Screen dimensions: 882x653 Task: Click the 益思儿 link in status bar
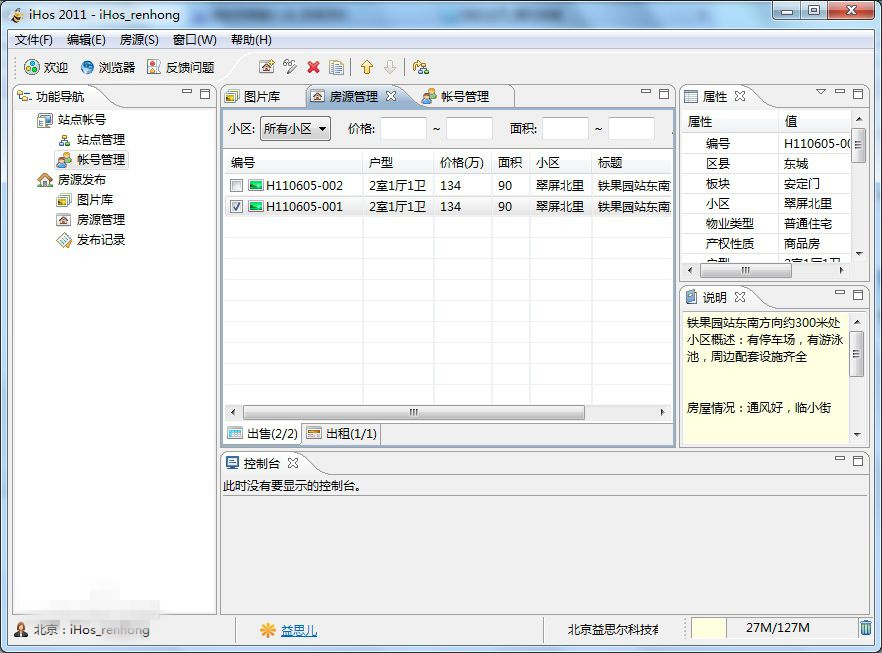click(297, 628)
